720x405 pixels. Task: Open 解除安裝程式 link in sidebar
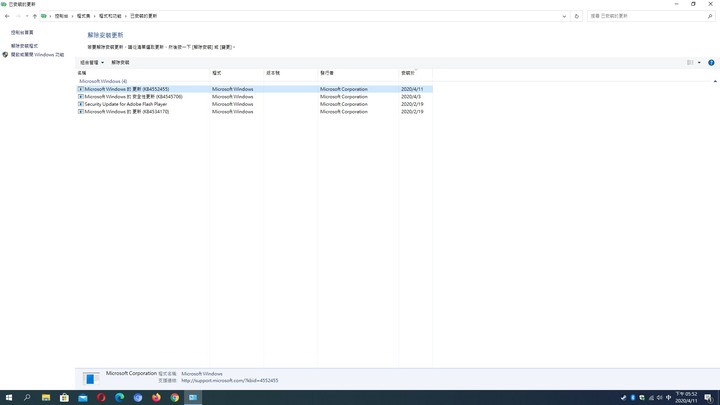24,46
